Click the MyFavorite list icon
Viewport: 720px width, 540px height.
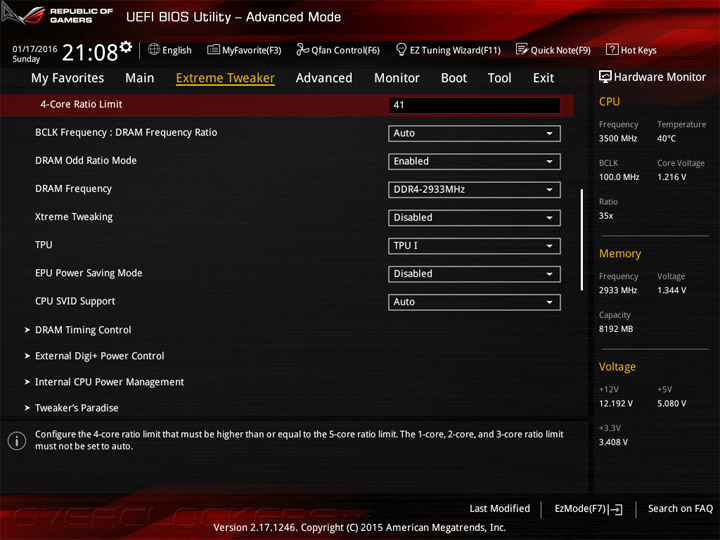213,50
